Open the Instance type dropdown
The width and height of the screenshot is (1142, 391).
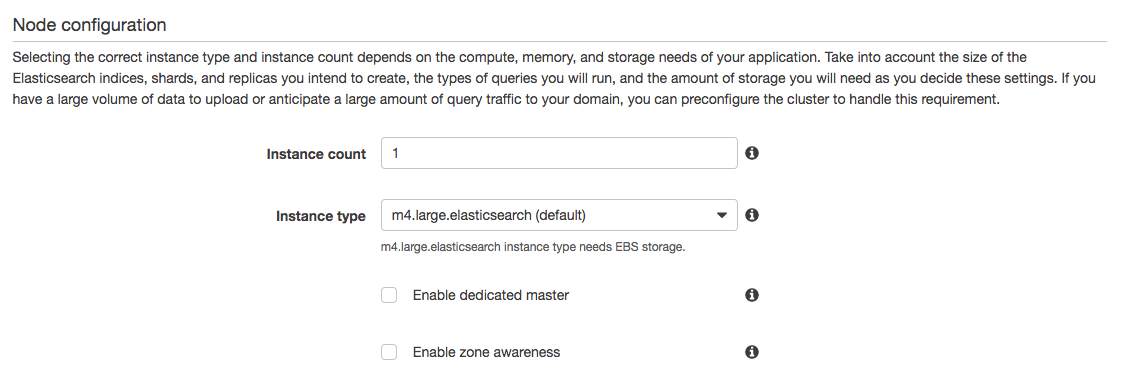tap(559, 215)
